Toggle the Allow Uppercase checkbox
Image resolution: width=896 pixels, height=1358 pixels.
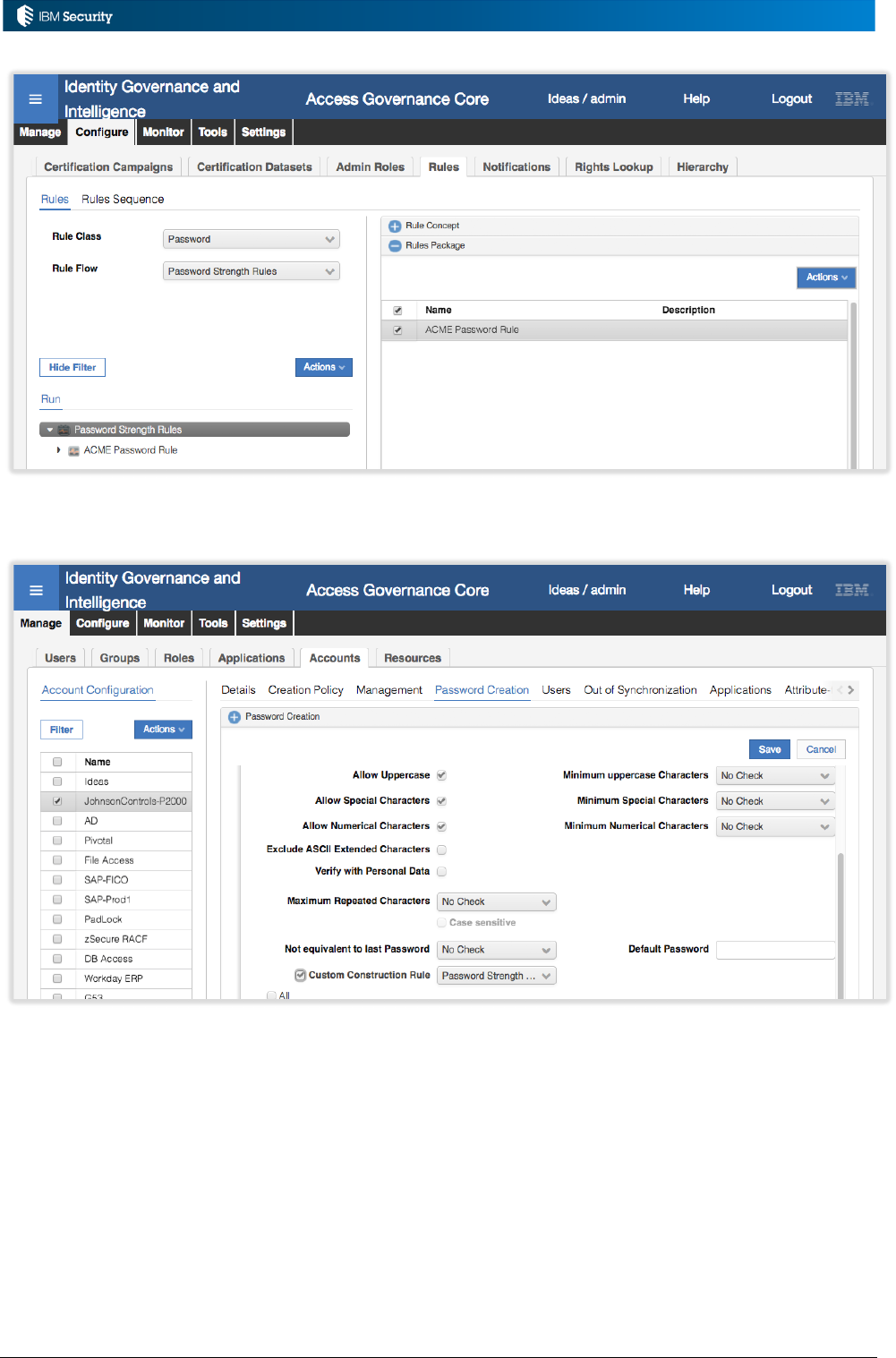click(x=441, y=775)
